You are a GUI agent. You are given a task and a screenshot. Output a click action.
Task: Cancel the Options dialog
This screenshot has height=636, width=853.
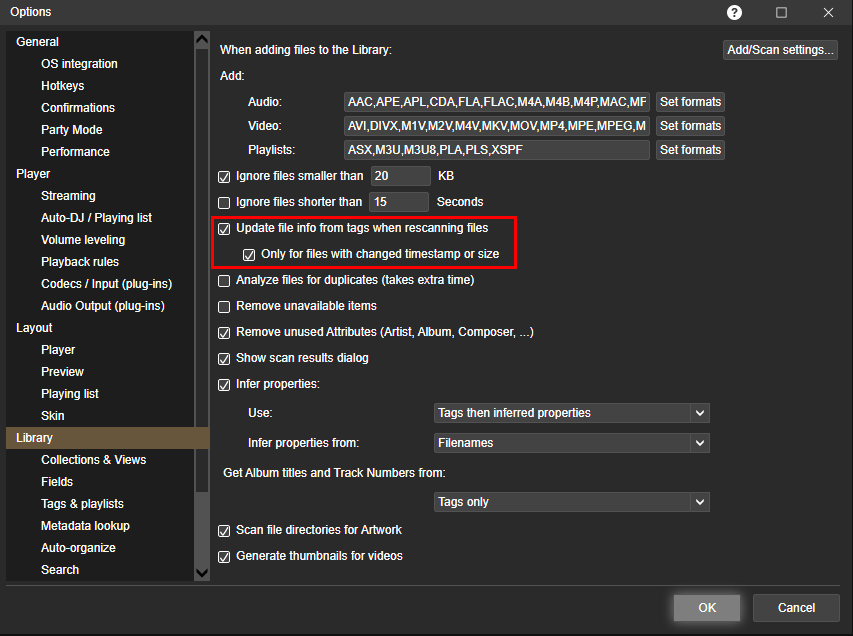tap(796, 607)
